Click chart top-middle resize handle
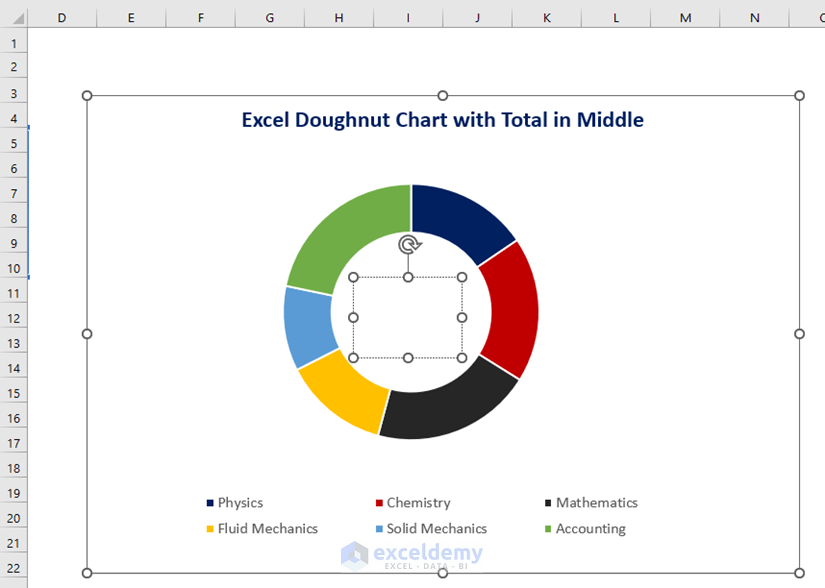 tap(443, 96)
